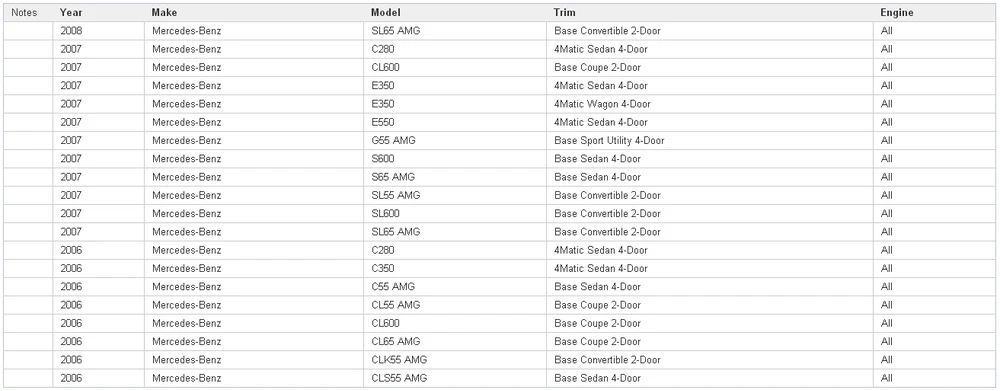Click the S65 AMG model cell
Screen dimensions: 1000x391
pos(455,177)
